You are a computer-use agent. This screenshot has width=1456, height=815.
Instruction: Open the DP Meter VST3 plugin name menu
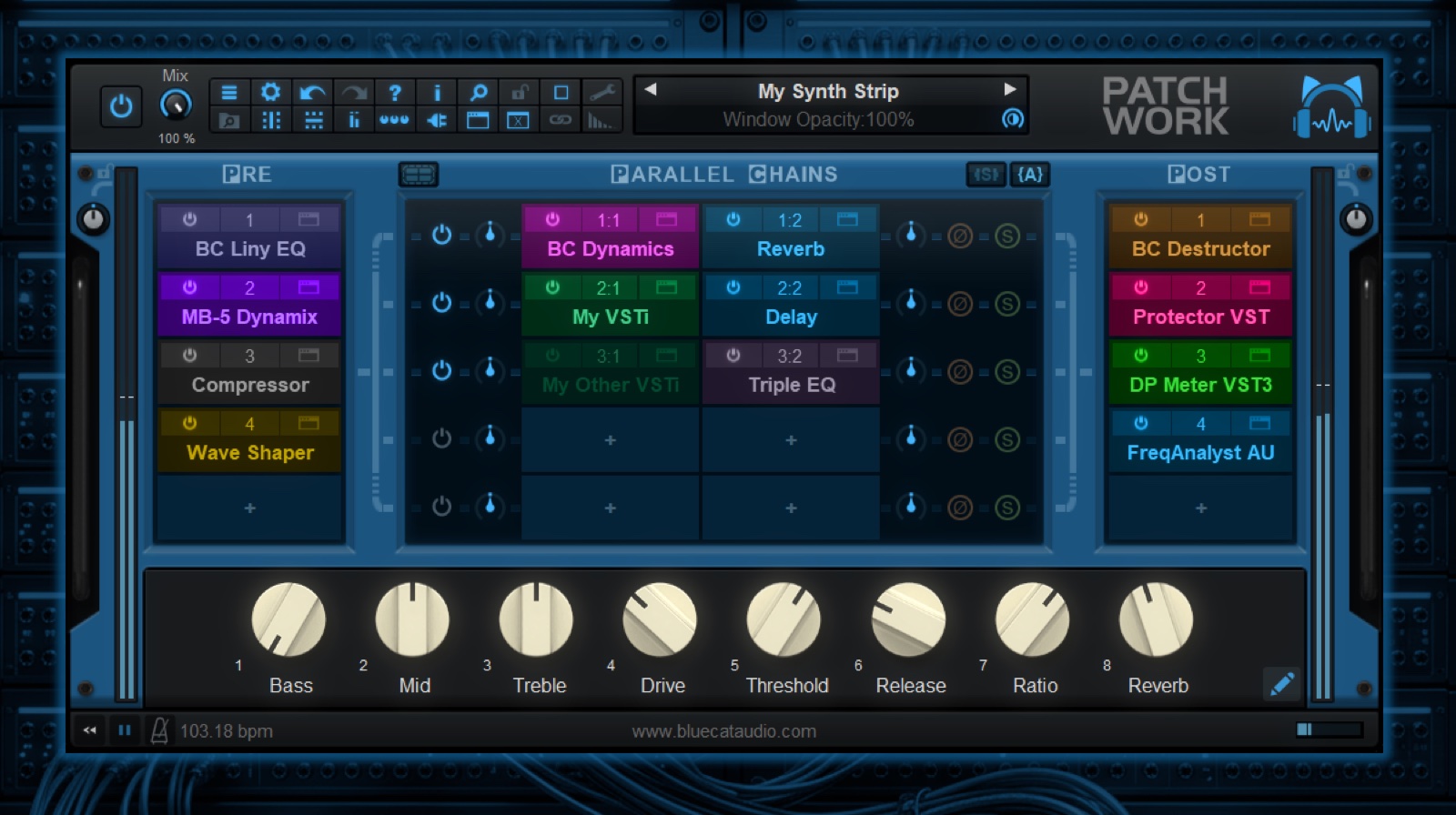coord(1201,386)
